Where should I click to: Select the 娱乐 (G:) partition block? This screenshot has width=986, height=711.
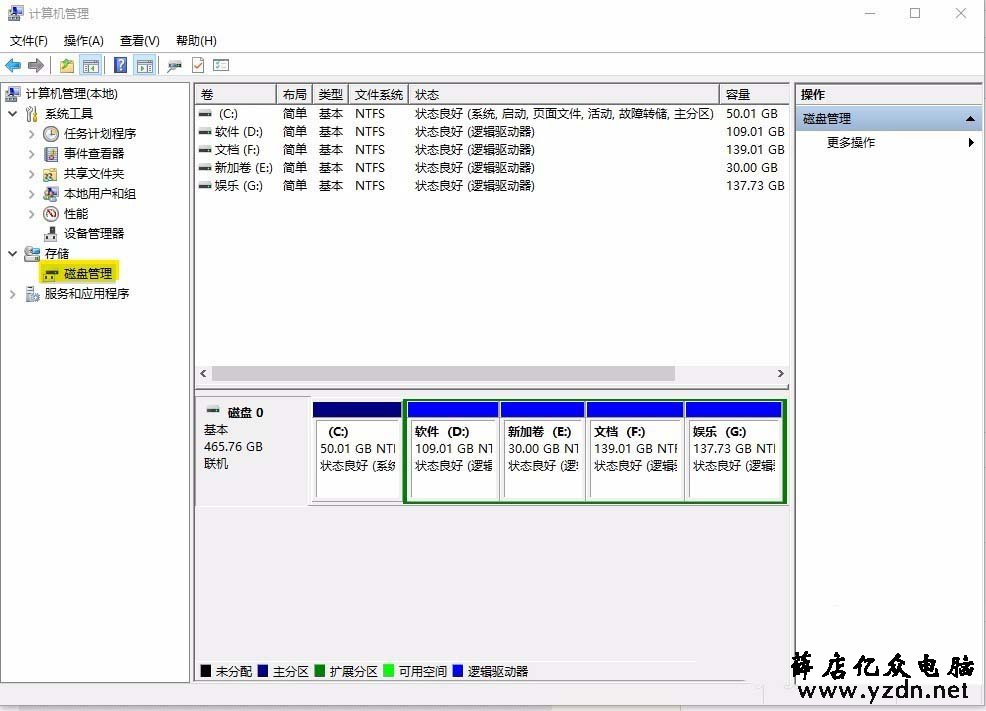pyautogui.click(x=734, y=451)
